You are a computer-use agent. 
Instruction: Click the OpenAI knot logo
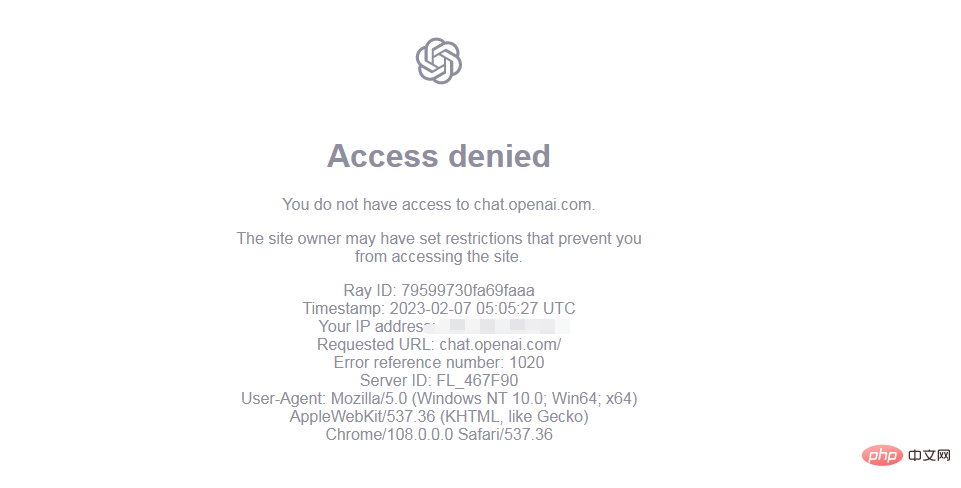tap(439, 61)
